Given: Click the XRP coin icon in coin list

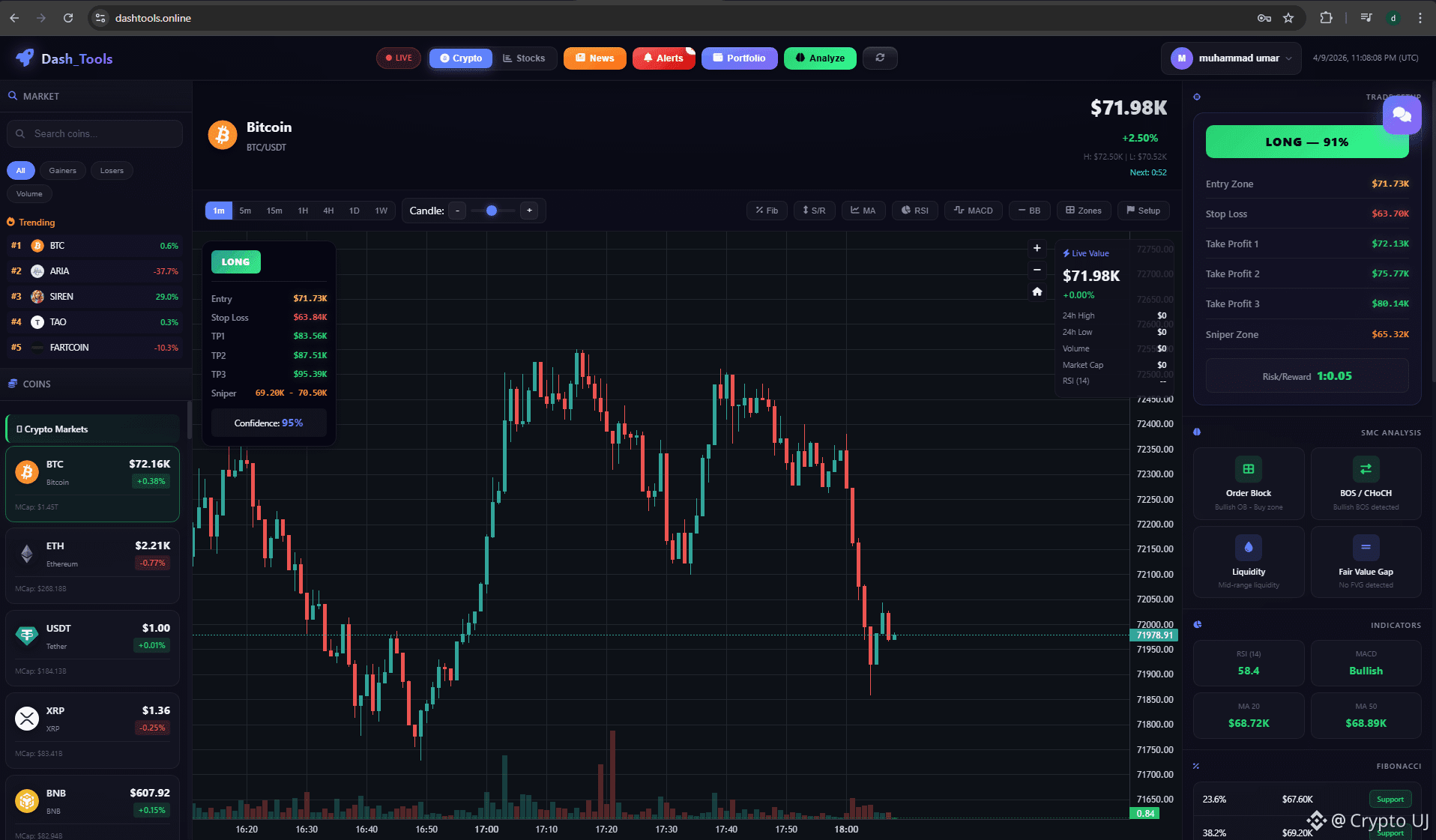Looking at the screenshot, I should (x=27, y=719).
